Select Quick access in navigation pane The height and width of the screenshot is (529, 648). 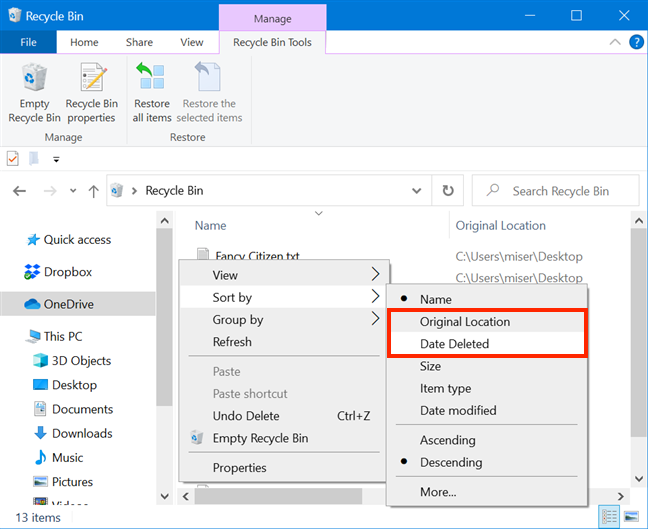tap(77, 240)
